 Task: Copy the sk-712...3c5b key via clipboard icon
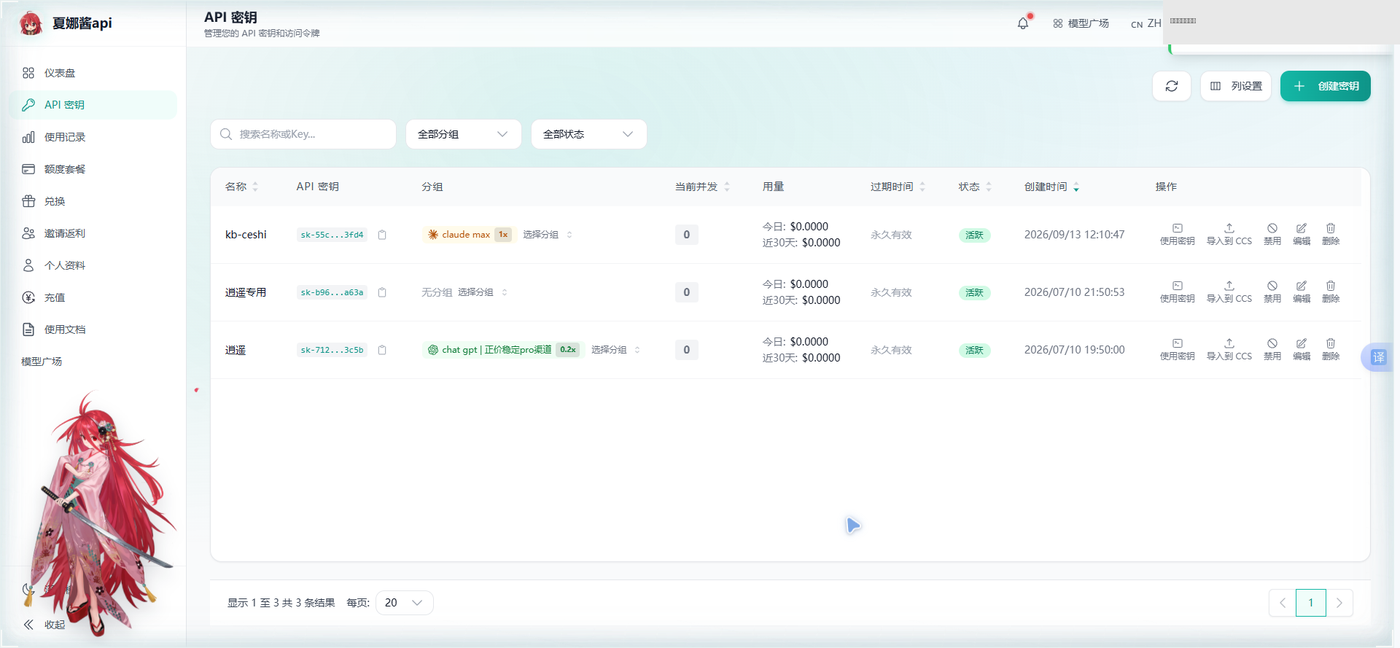coord(382,350)
